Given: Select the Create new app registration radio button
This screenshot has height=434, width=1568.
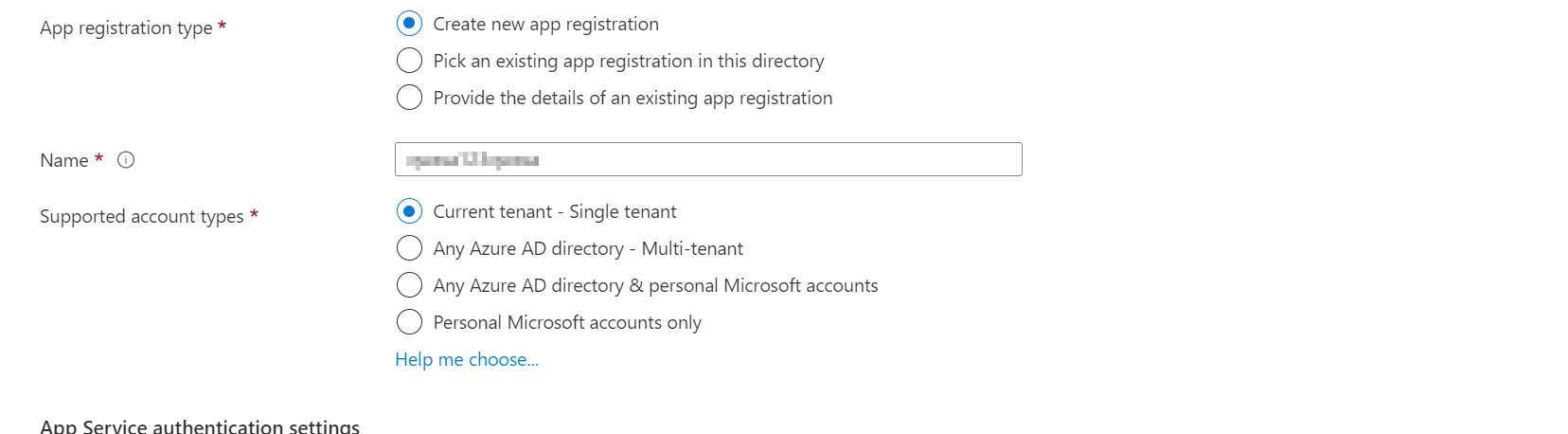Looking at the screenshot, I should (x=409, y=24).
